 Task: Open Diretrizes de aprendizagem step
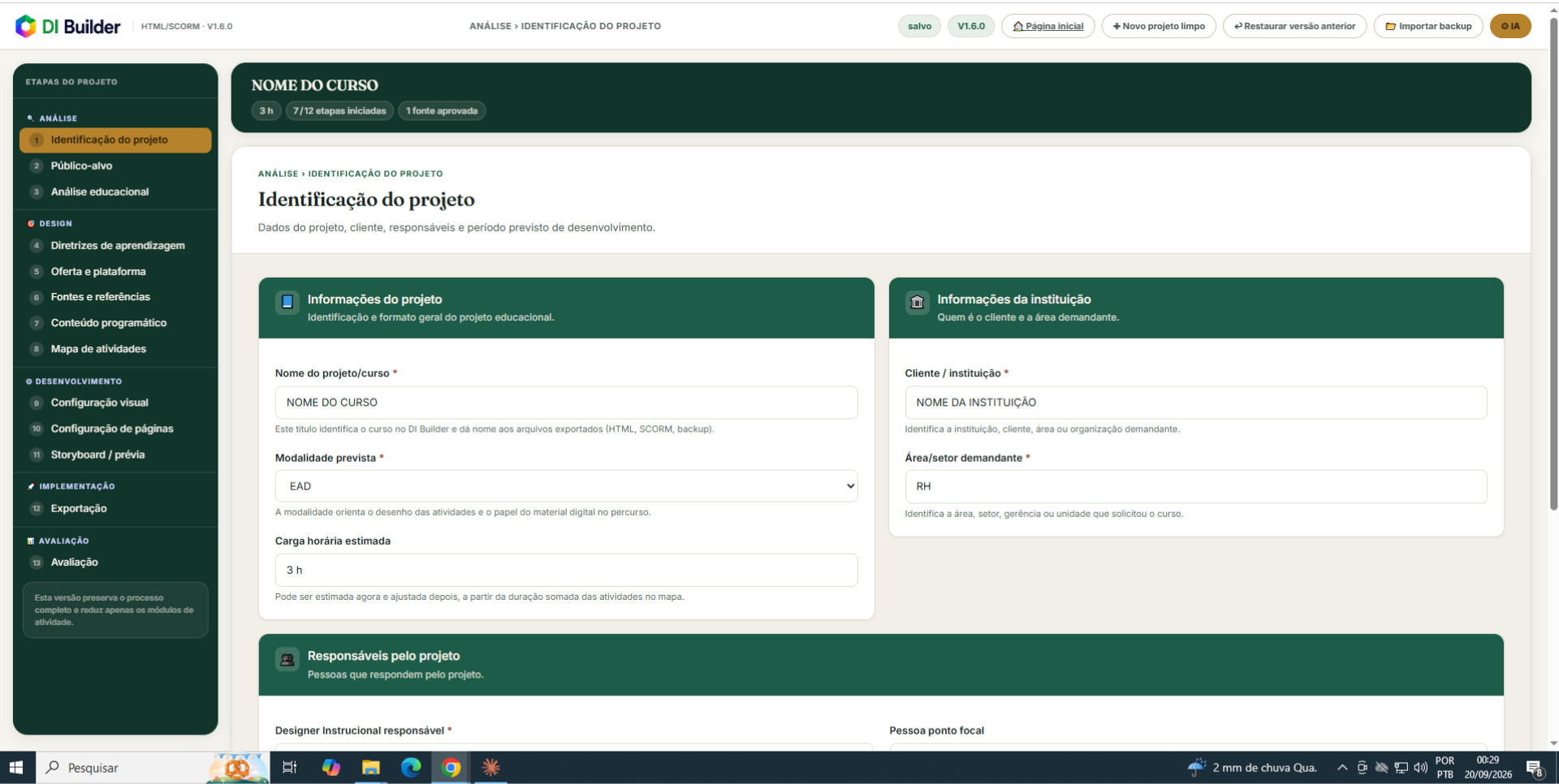115,245
